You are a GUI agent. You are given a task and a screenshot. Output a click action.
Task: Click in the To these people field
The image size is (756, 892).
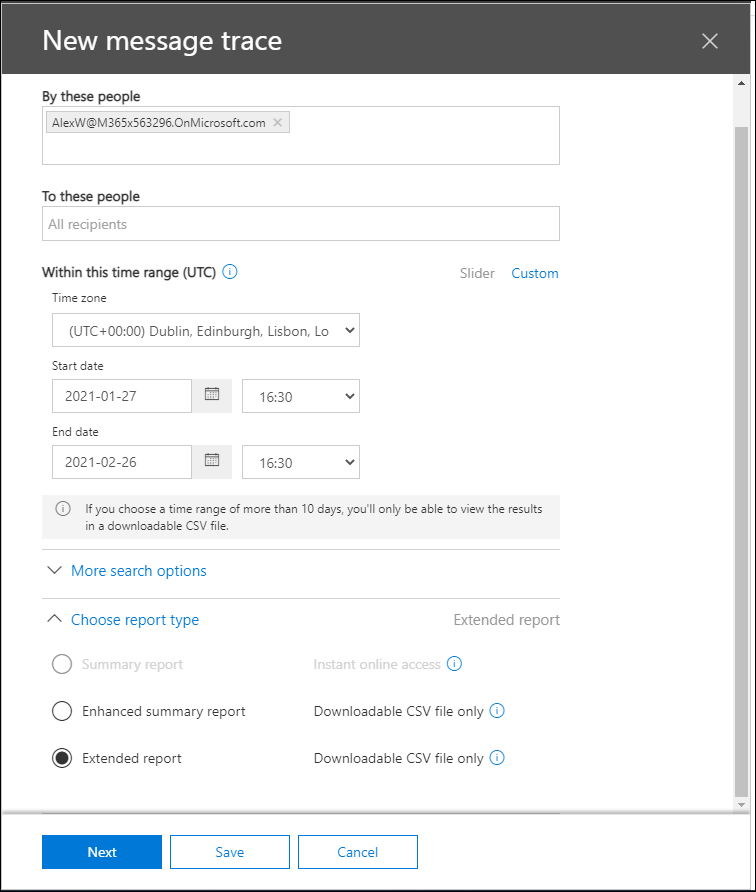(300, 224)
